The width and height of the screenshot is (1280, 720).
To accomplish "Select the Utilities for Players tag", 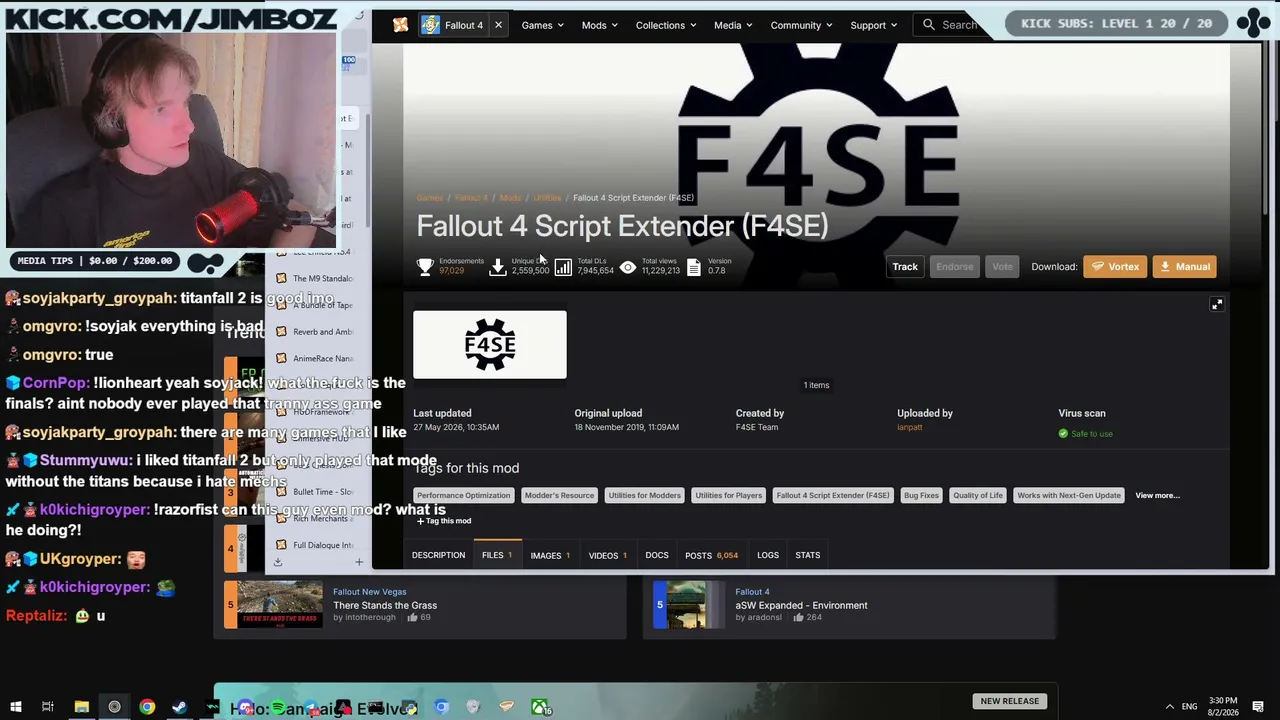I will (x=728, y=495).
